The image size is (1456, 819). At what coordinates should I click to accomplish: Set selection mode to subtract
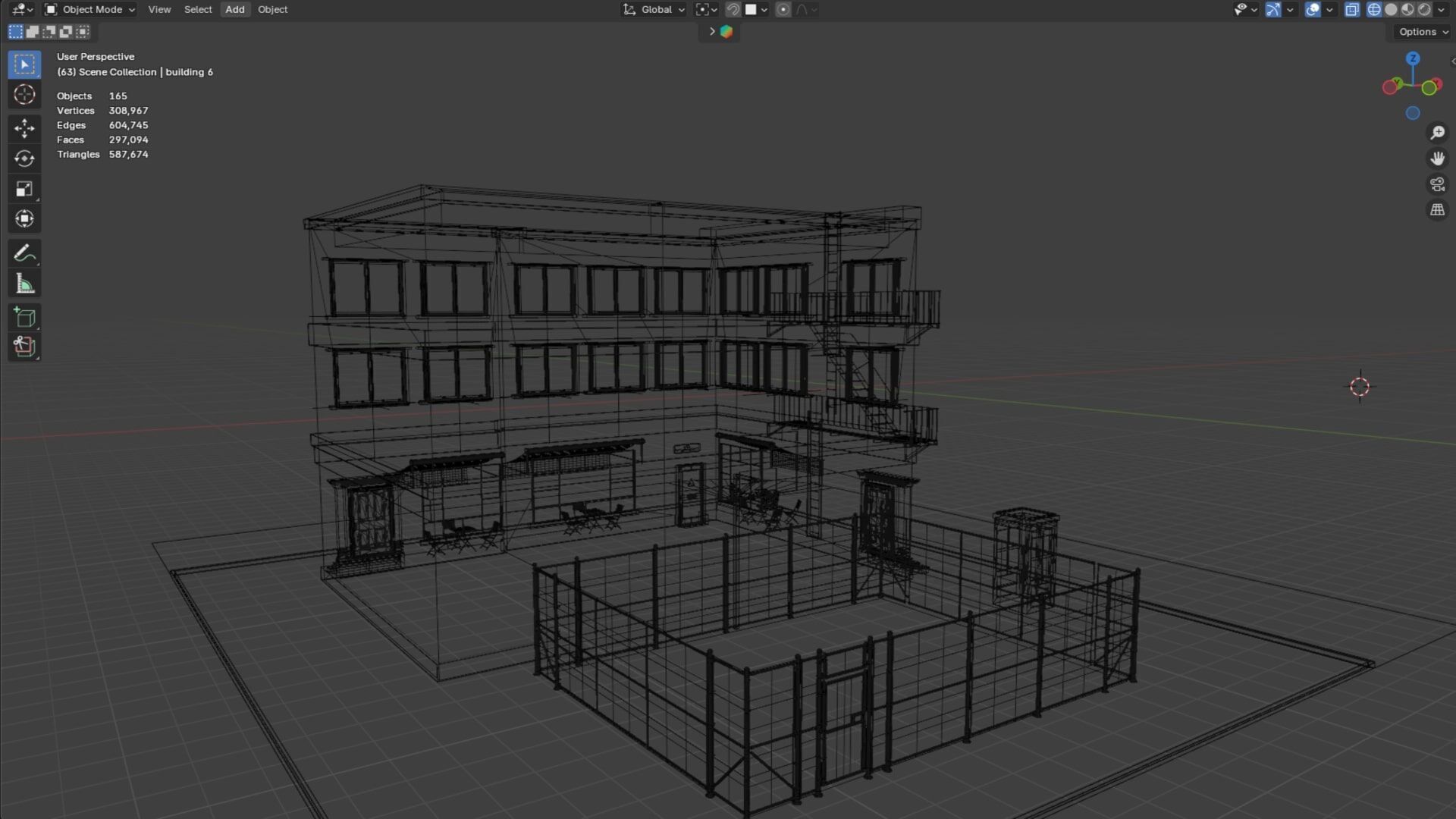pyautogui.click(x=49, y=32)
